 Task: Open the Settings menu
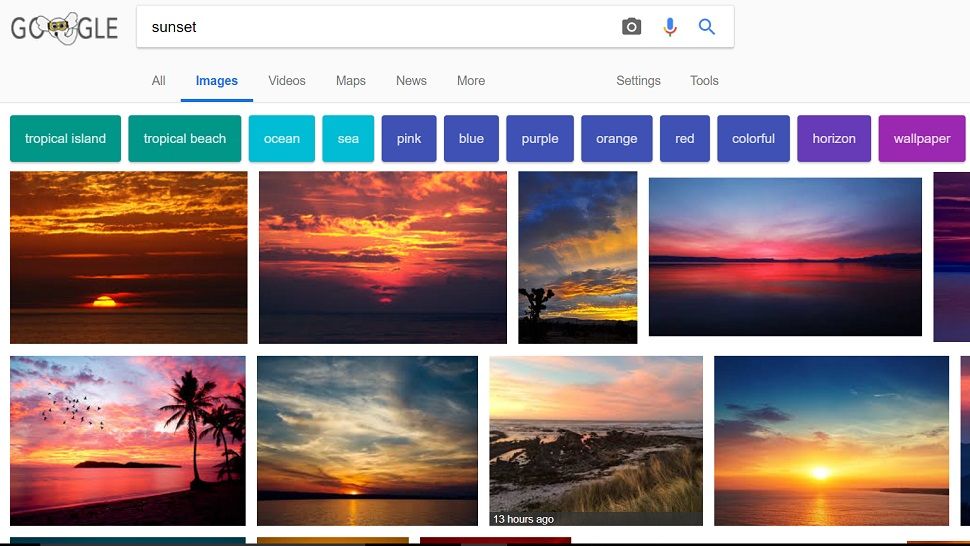pos(638,80)
